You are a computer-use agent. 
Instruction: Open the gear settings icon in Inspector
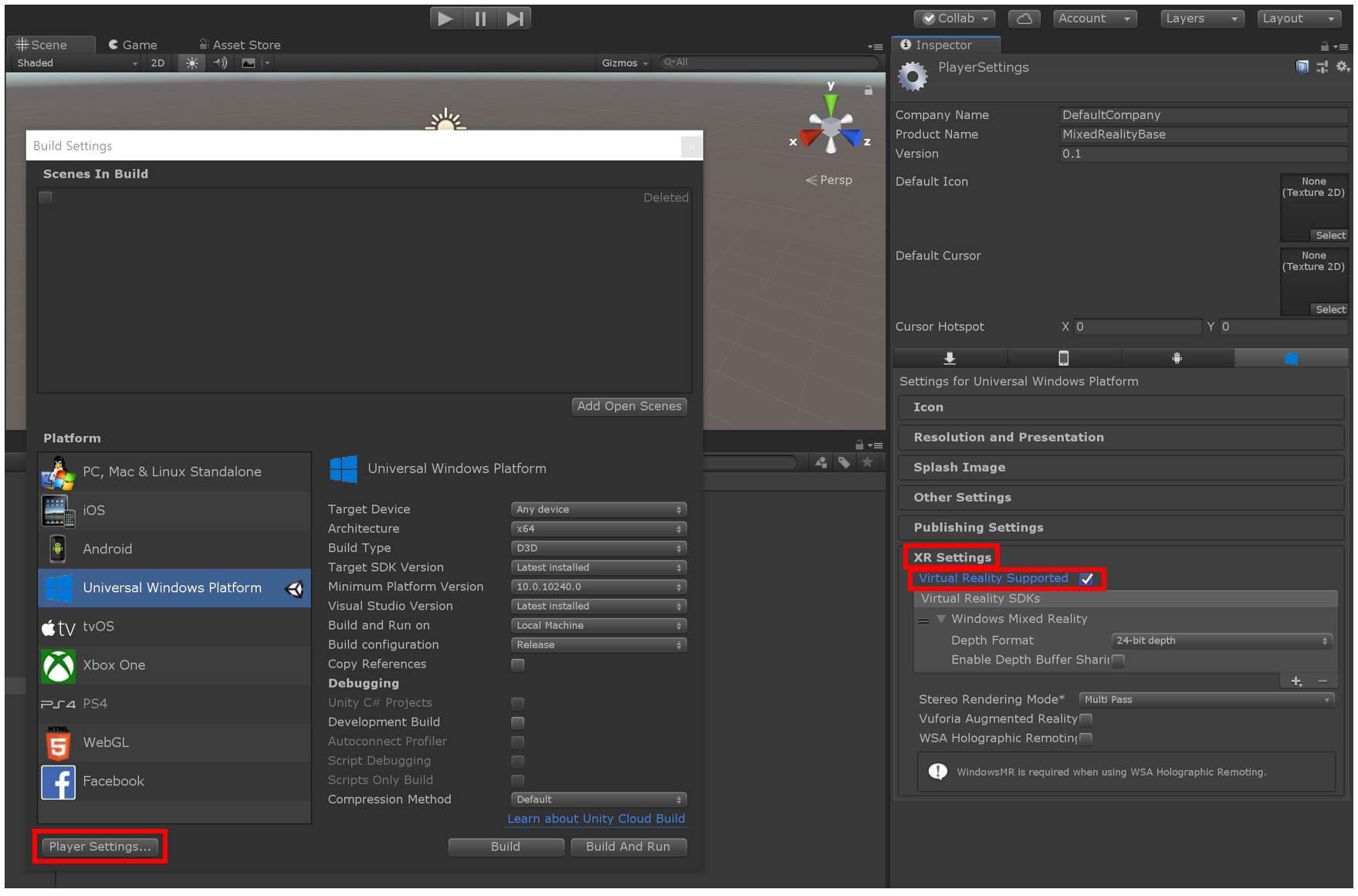1342,68
